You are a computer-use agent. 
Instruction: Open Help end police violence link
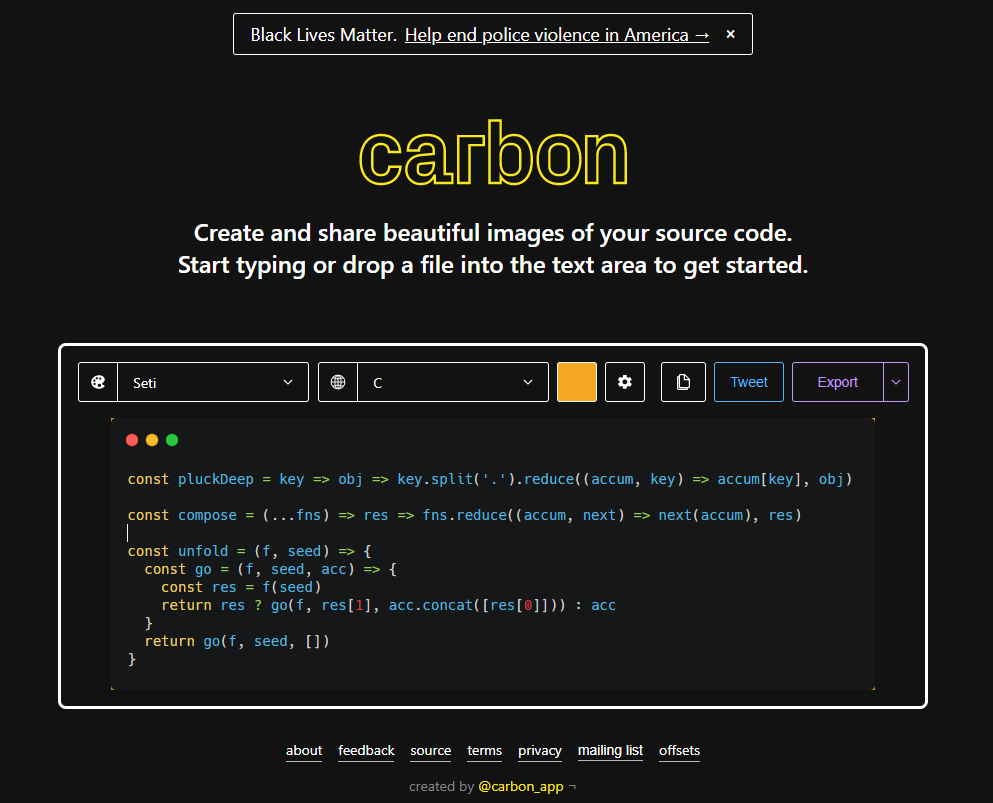557,35
